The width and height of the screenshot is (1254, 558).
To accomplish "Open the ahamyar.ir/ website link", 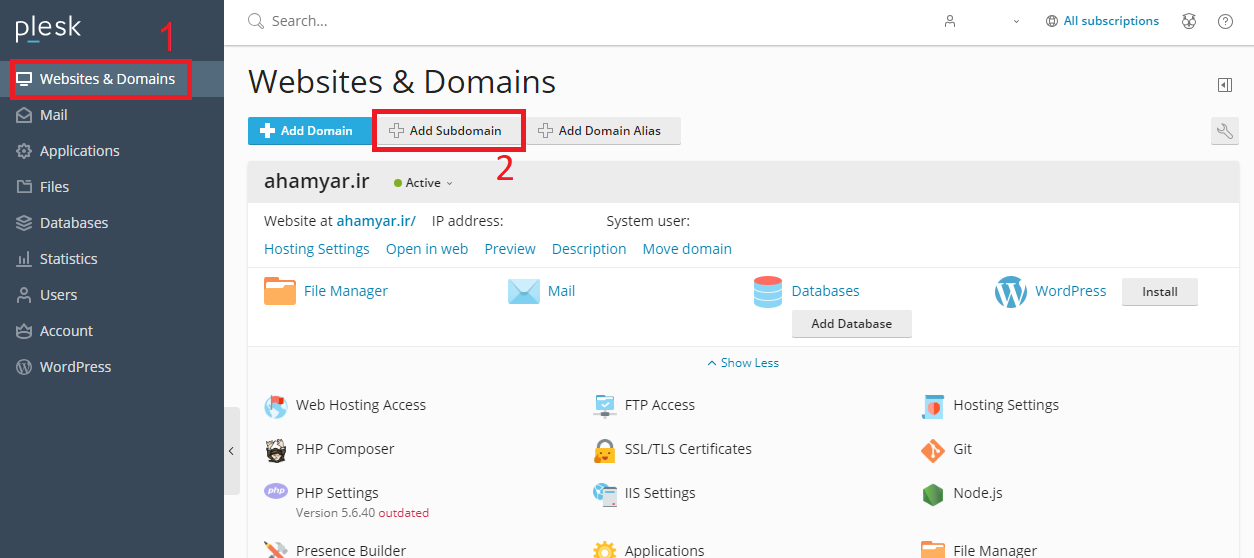I will pos(376,221).
